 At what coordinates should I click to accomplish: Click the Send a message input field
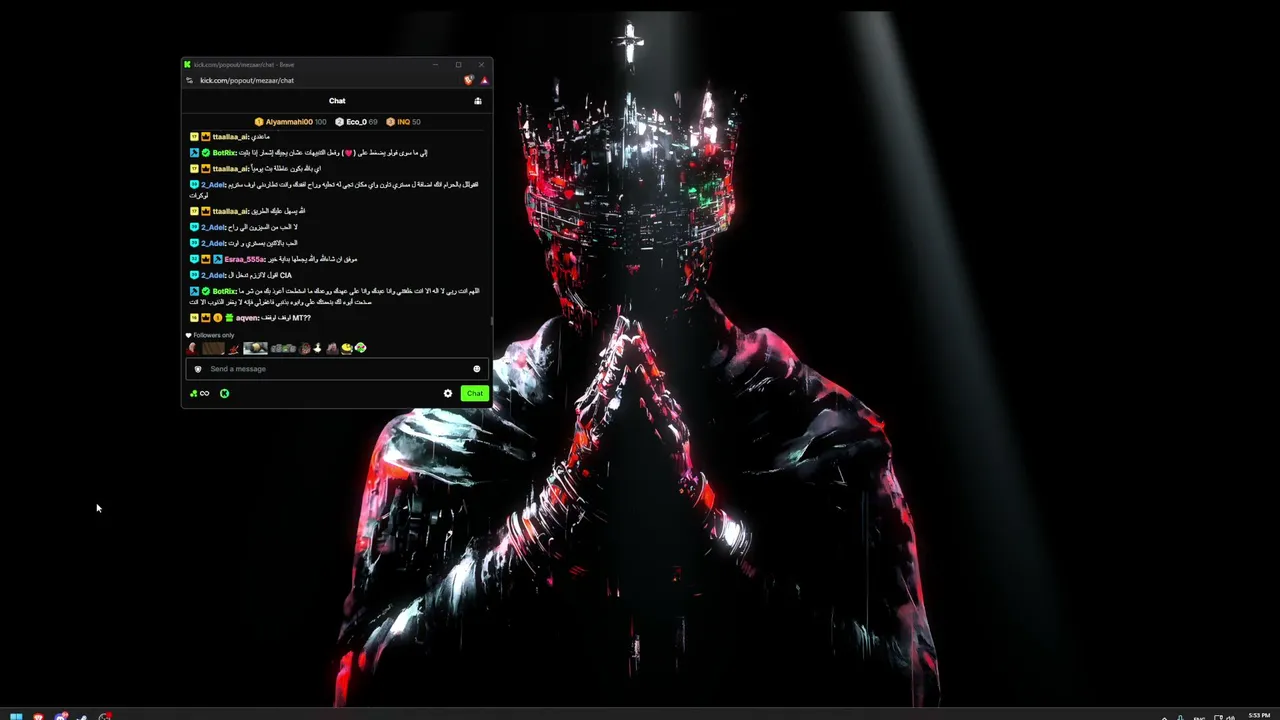click(336, 369)
